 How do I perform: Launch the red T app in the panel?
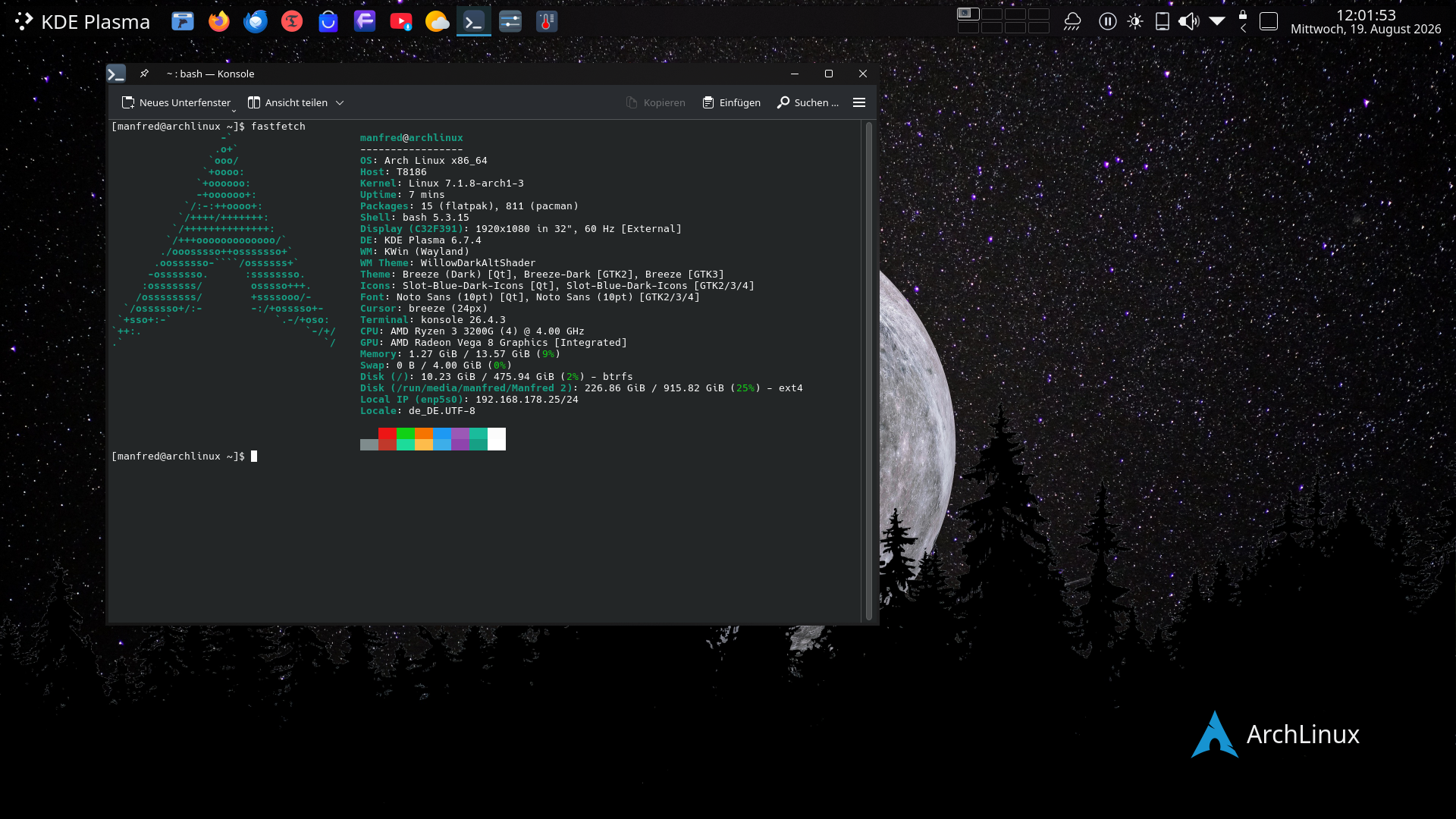tap(292, 21)
